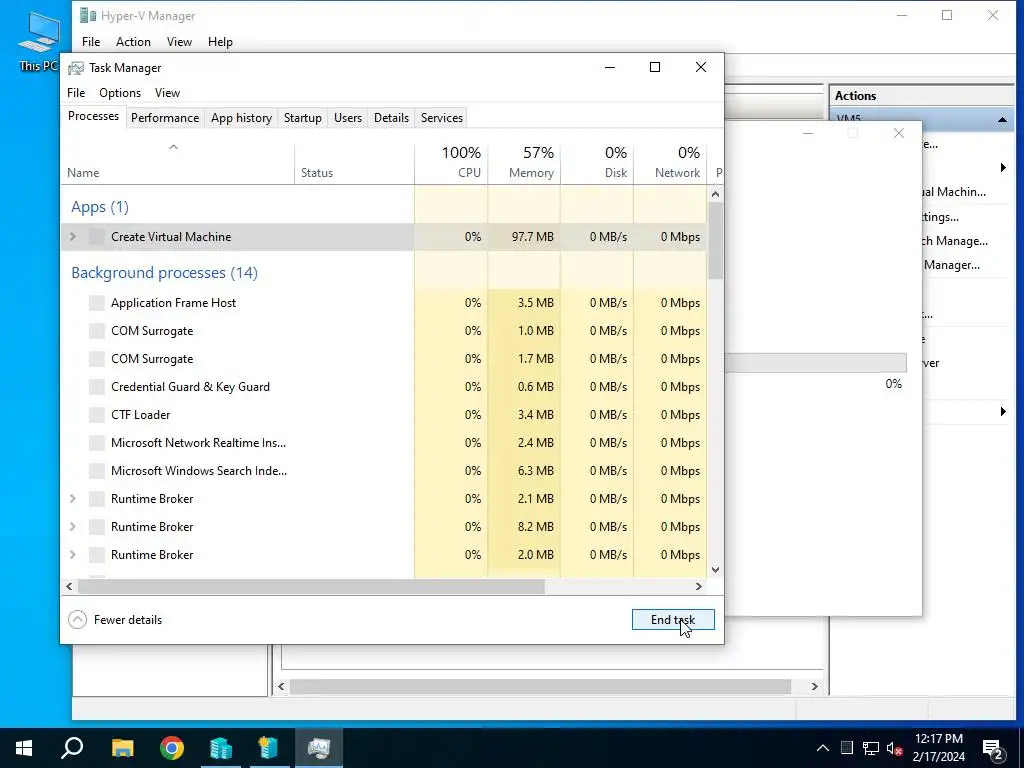Click the sort arrow above the Name column
Image resolution: width=1024 pixels, height=768 pixels.
[x=173, y=148]
